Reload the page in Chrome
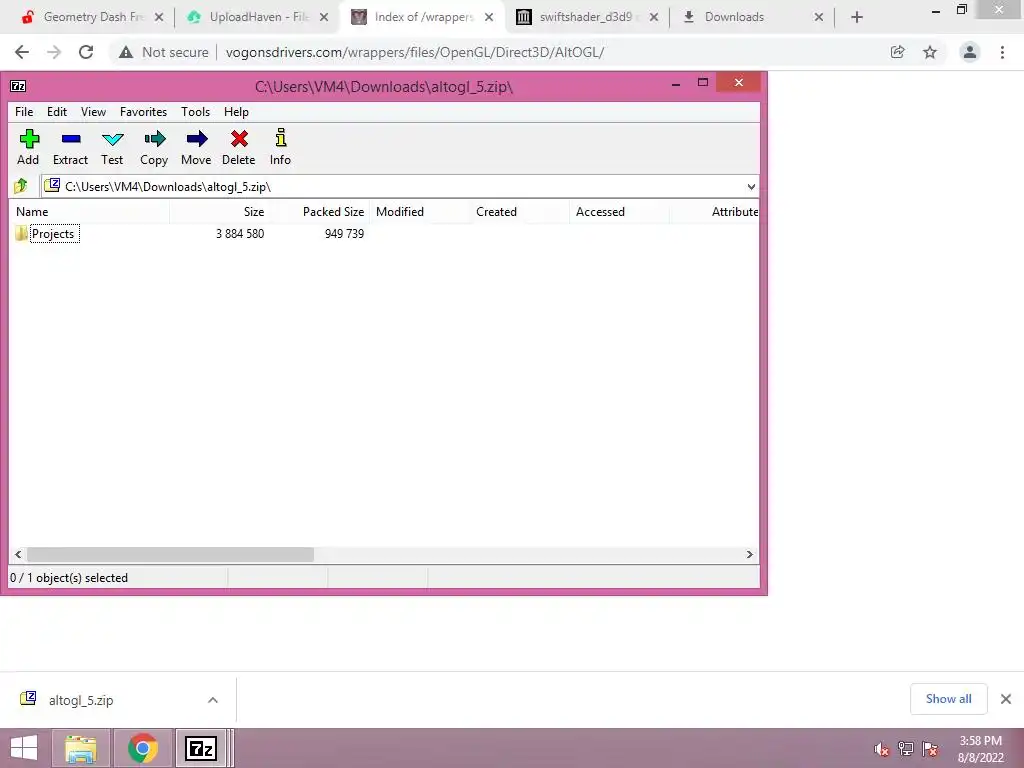Viewport: 1024px width, 768px height. point(86,52)
